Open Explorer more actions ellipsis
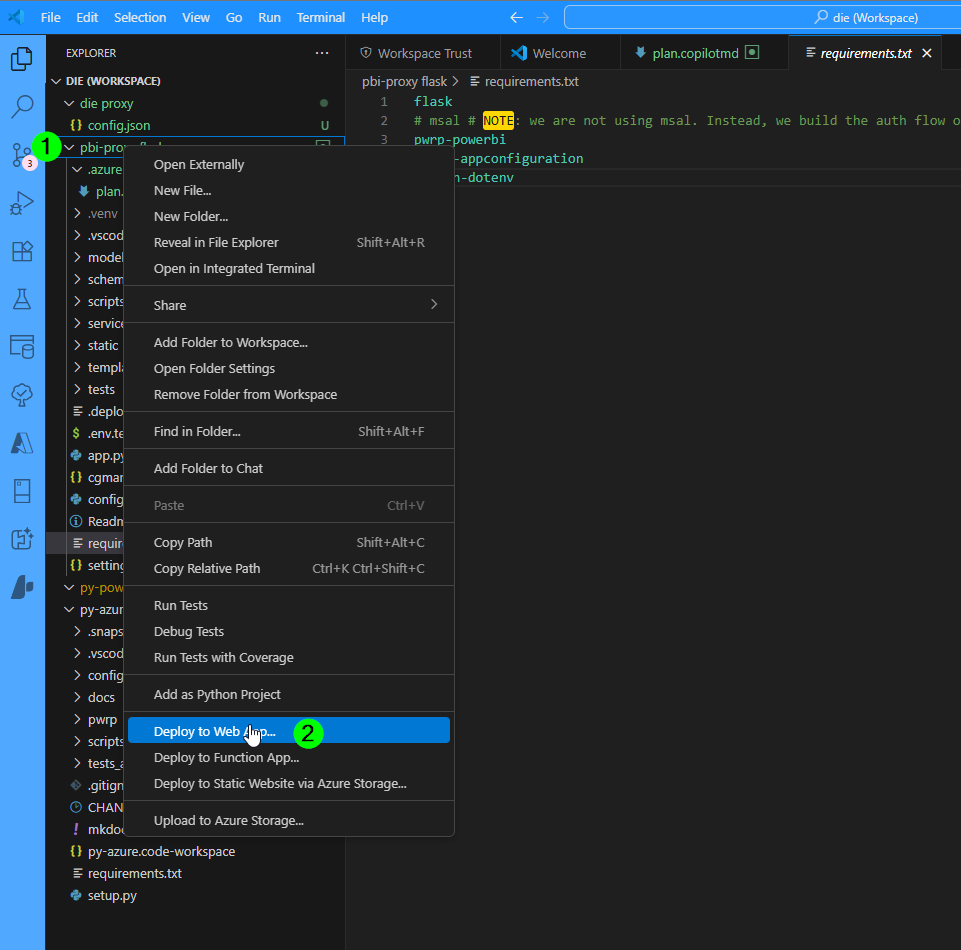The width and height of the screenshot is (961, 950). click(x=322, y=53)
